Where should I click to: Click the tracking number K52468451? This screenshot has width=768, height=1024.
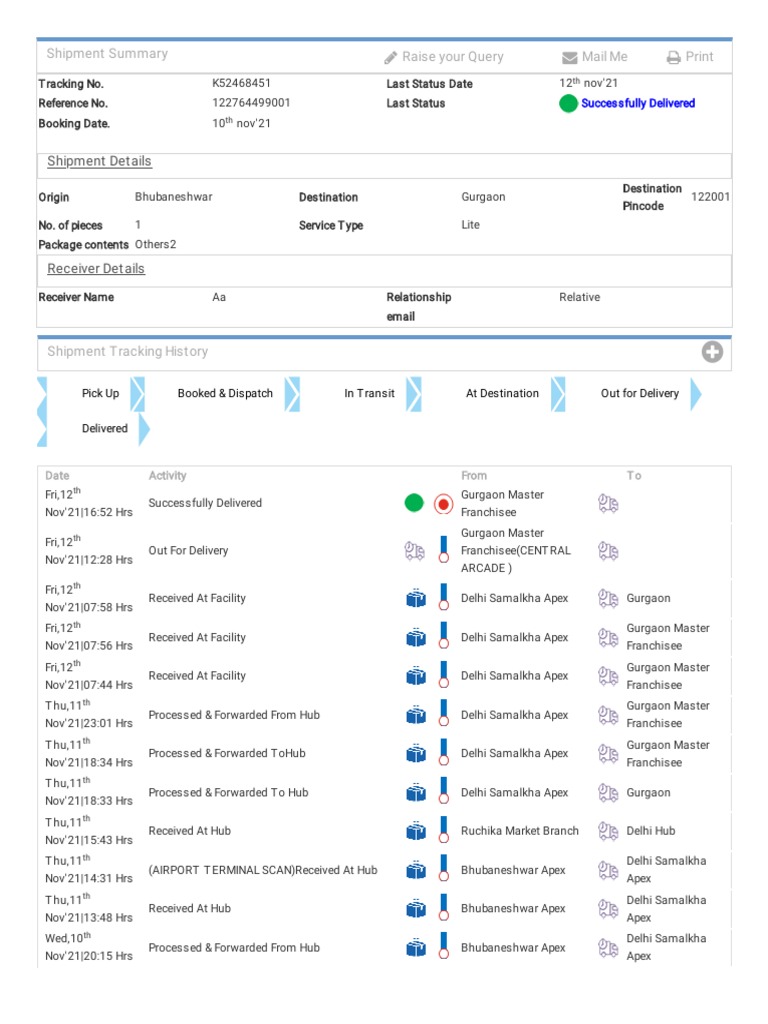(241, 84)
